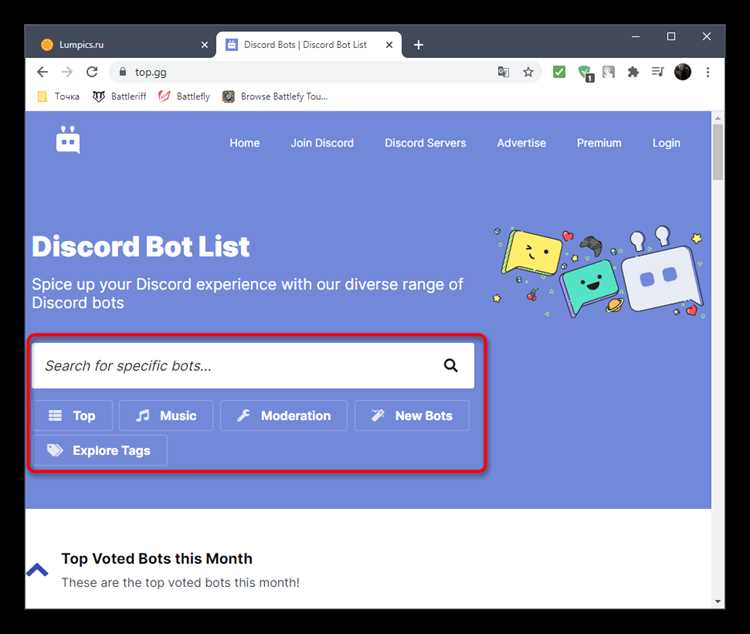Bookmark this page with star icon
This screenshot has height=634, width=750.
click(528, 72)
